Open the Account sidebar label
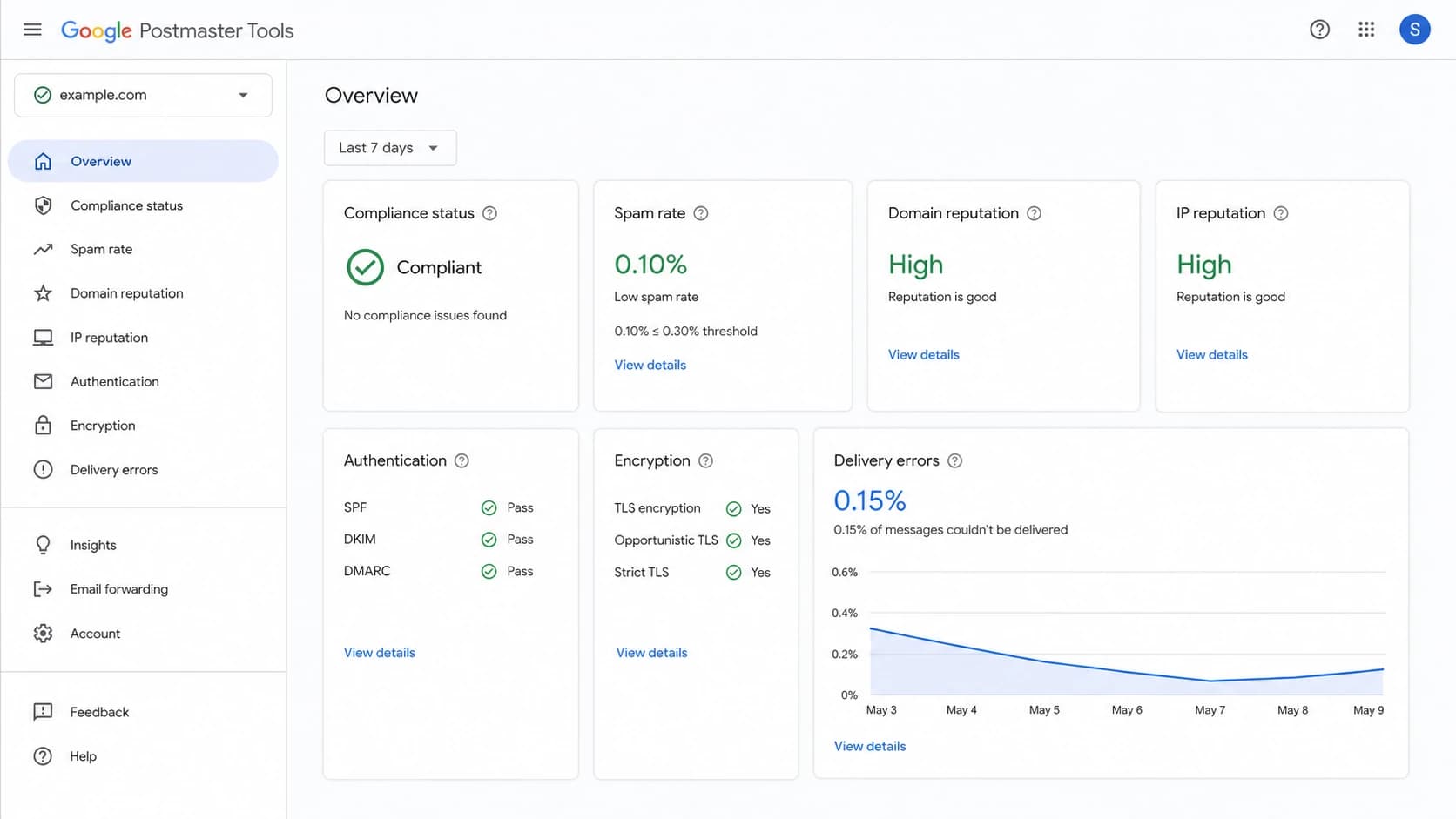The height and width of the screenshot is (819, 1456). coord(95,634)
